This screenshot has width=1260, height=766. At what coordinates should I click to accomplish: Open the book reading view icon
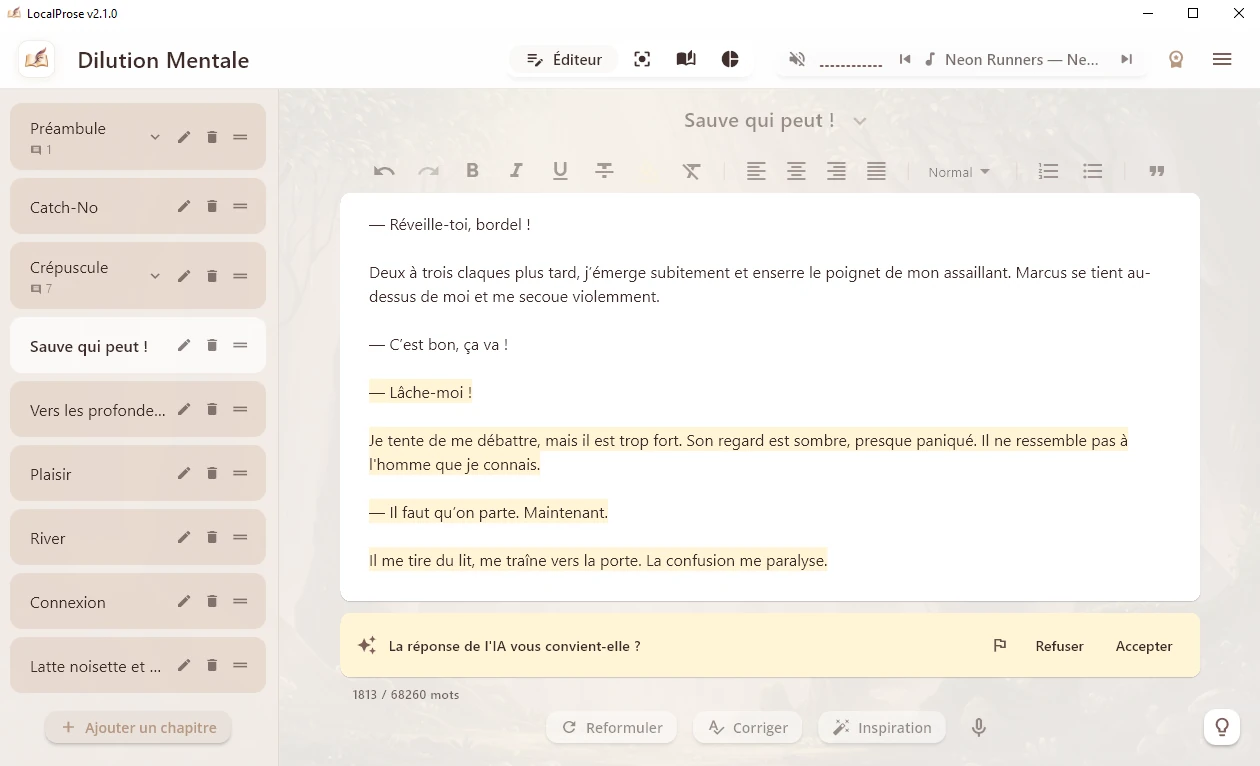686,60
